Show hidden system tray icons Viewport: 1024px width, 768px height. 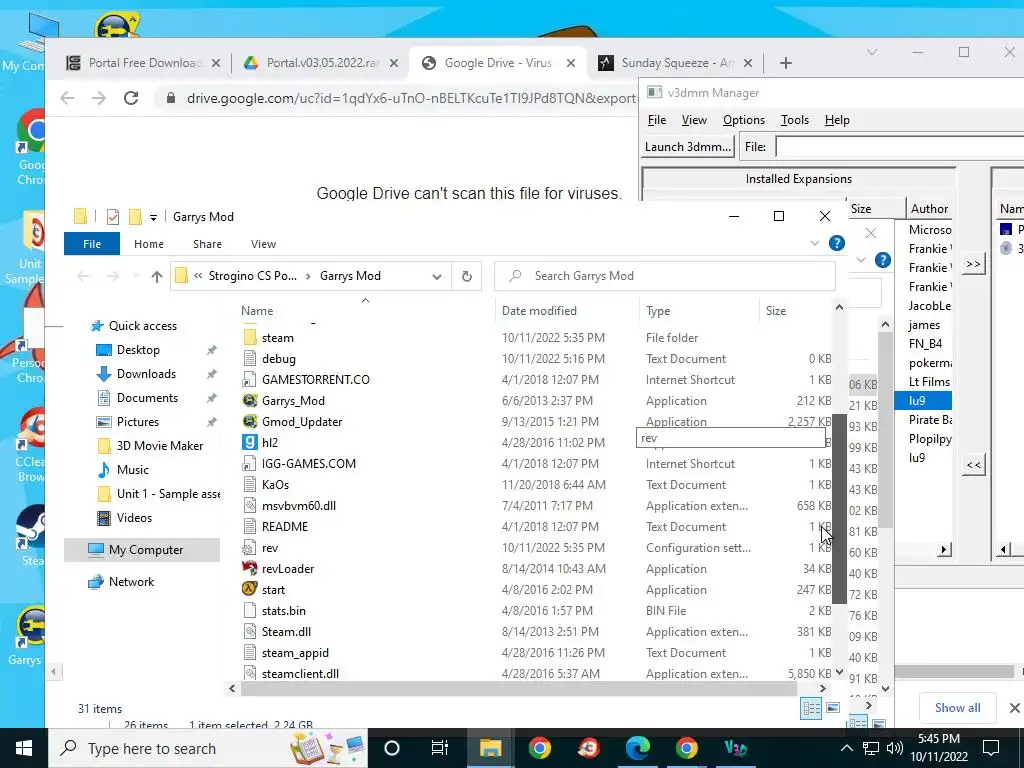846,748
